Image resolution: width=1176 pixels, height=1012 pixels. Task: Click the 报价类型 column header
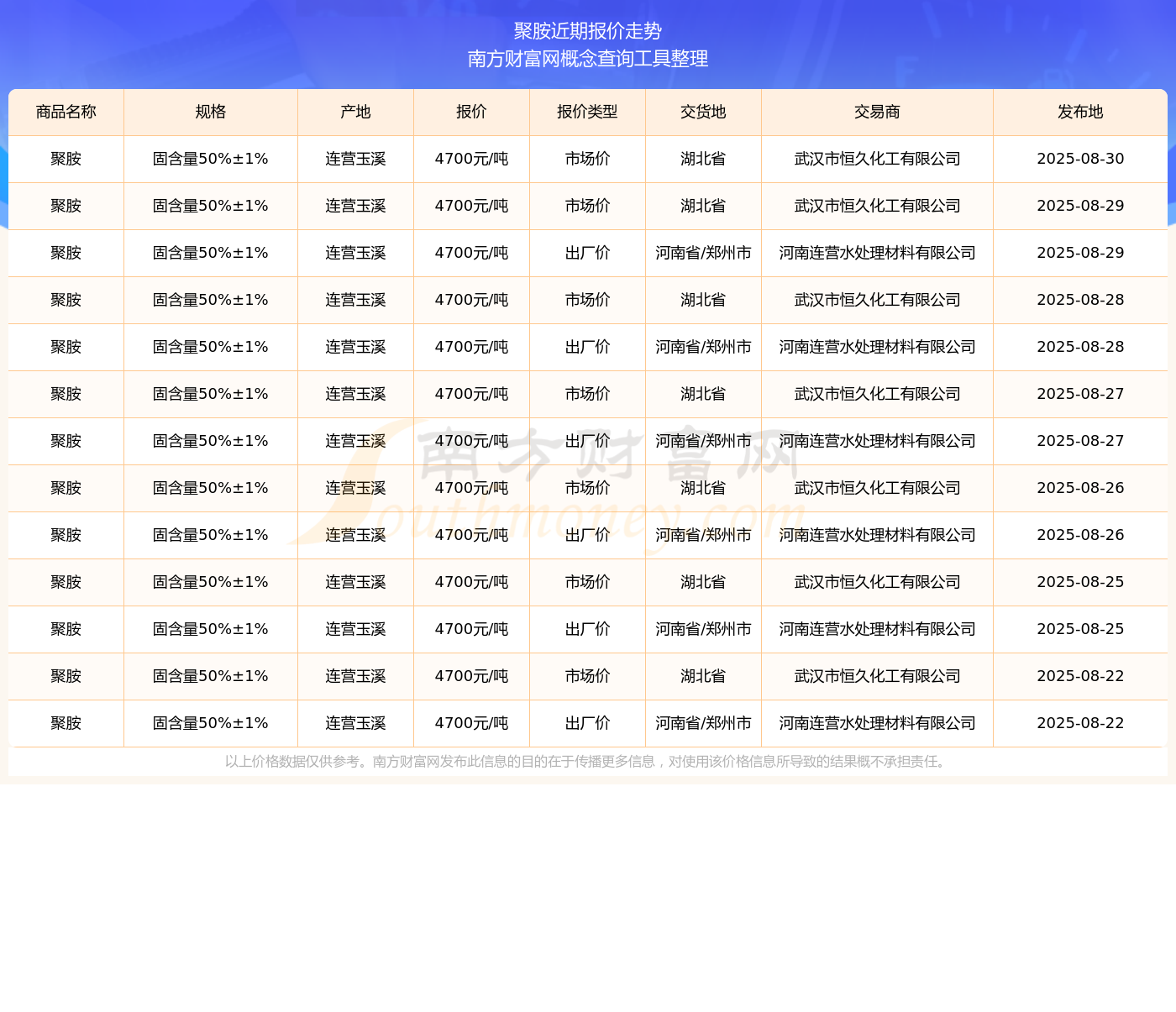[587, 112]
